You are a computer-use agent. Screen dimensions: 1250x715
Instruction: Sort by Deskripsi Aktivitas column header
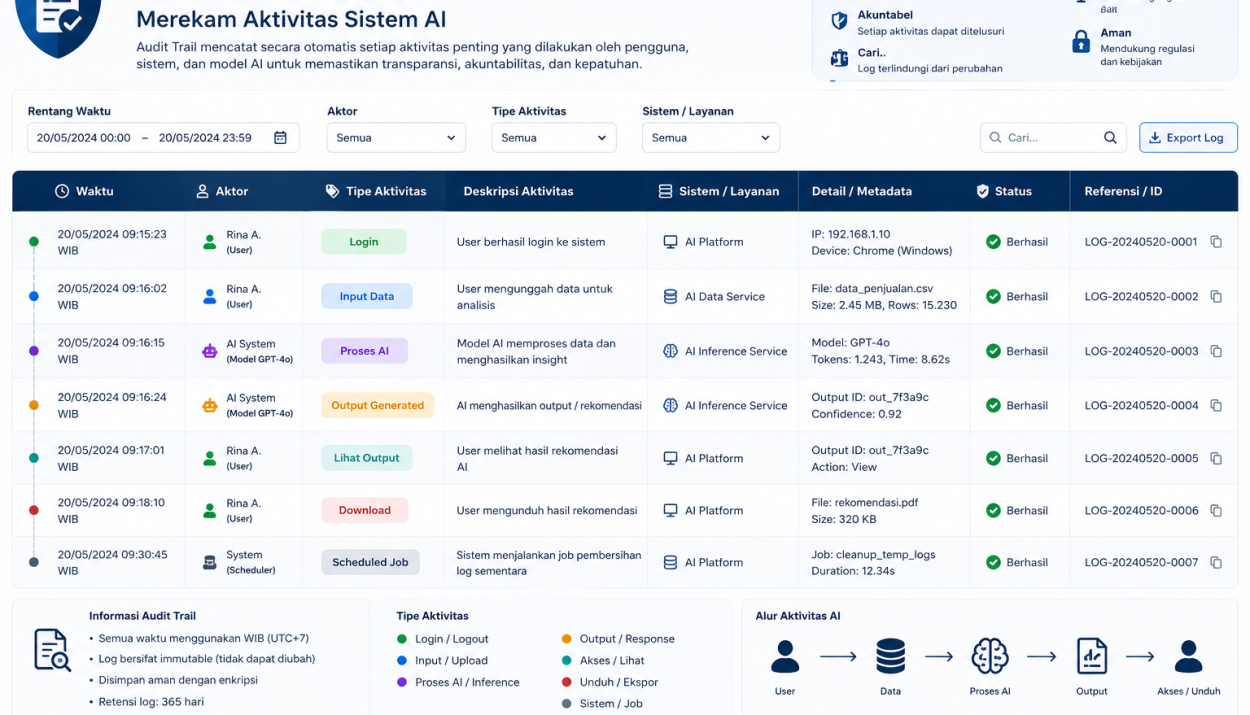tap(518, 191)
